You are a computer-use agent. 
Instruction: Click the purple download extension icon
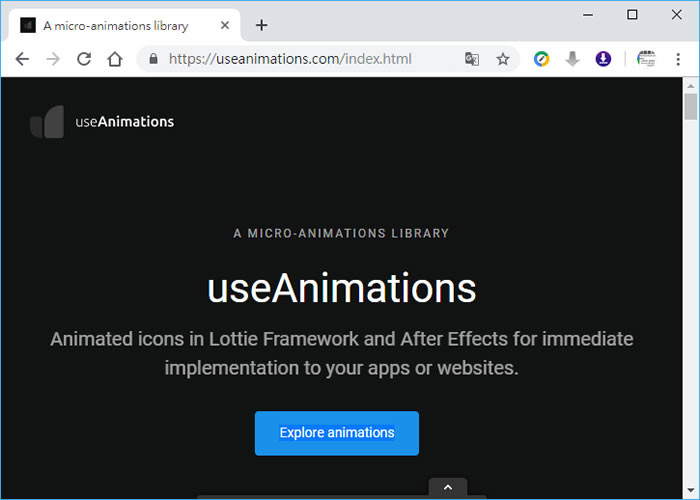pyautogui.click(x=603, y=59)
